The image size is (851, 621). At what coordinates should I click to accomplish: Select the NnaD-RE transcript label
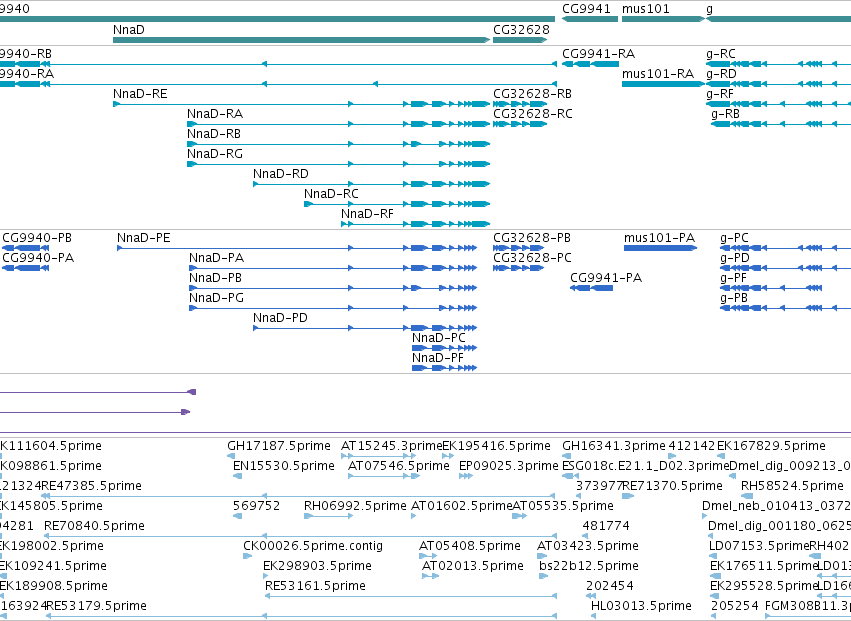tap(140, 94)
